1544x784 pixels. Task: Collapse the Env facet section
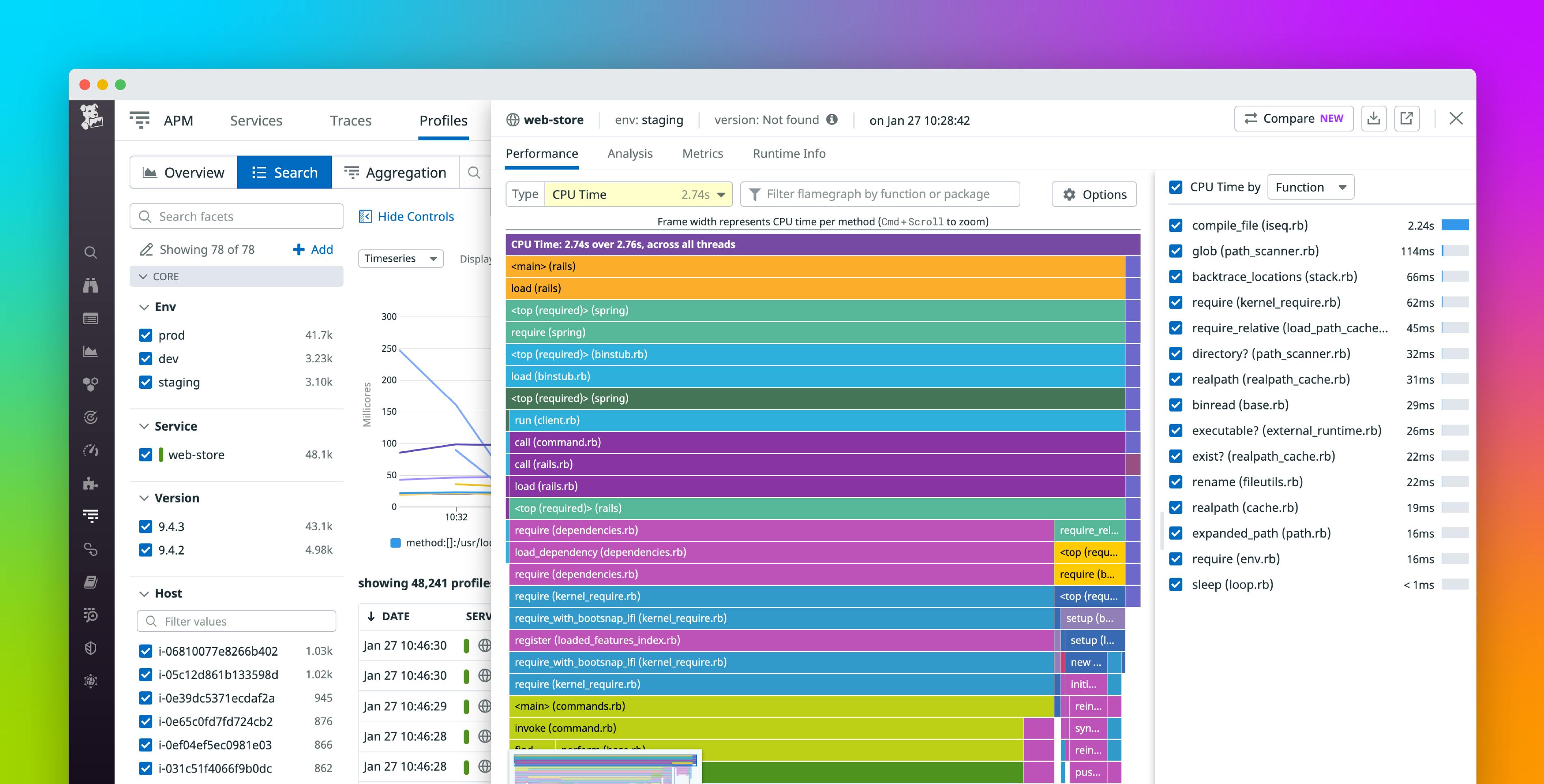143,306
